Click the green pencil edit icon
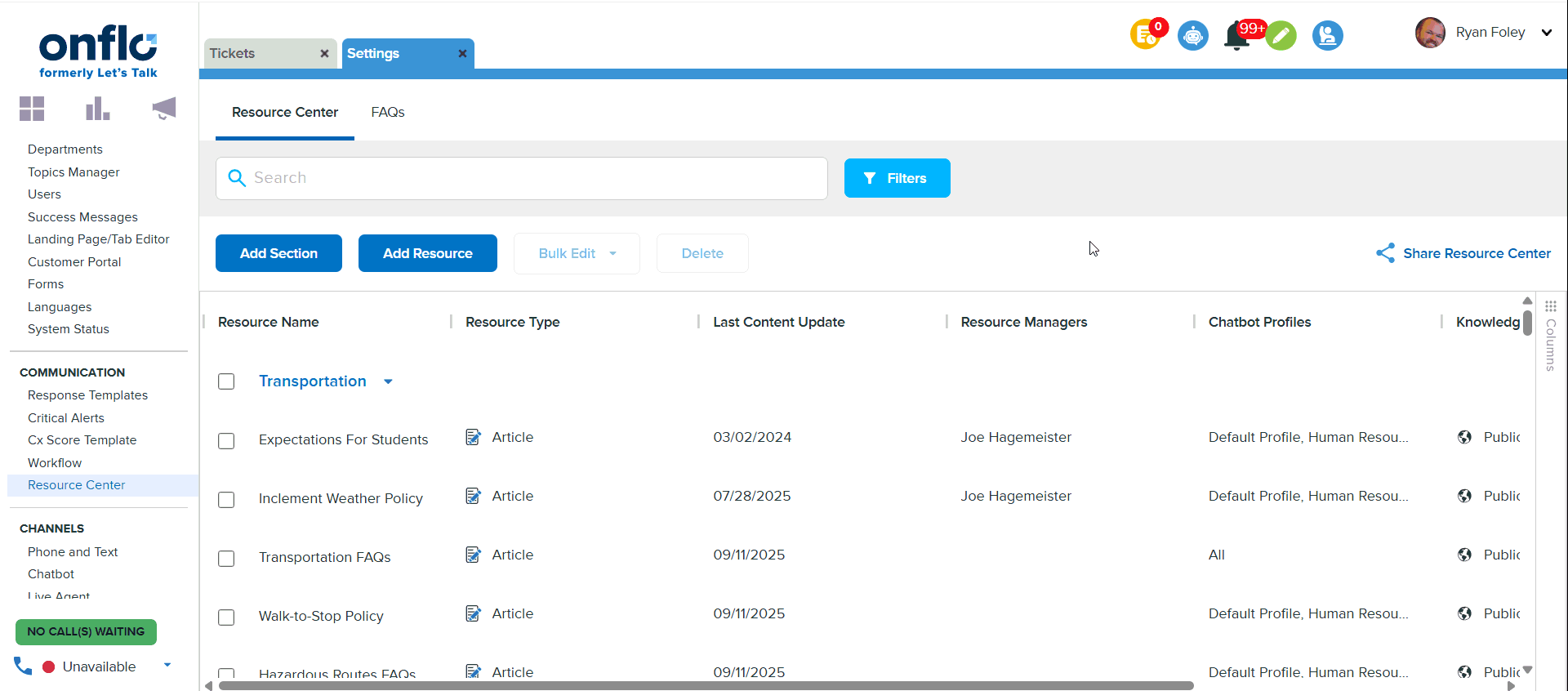 click(1281, 36)
